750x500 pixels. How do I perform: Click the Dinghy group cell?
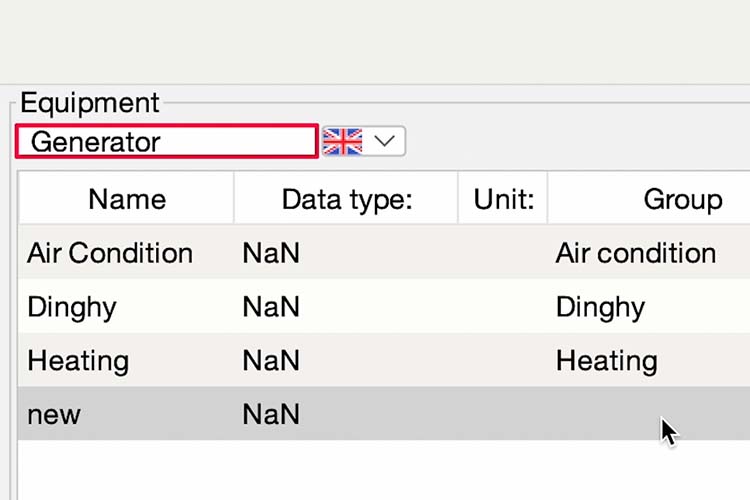tap(600, 307)
